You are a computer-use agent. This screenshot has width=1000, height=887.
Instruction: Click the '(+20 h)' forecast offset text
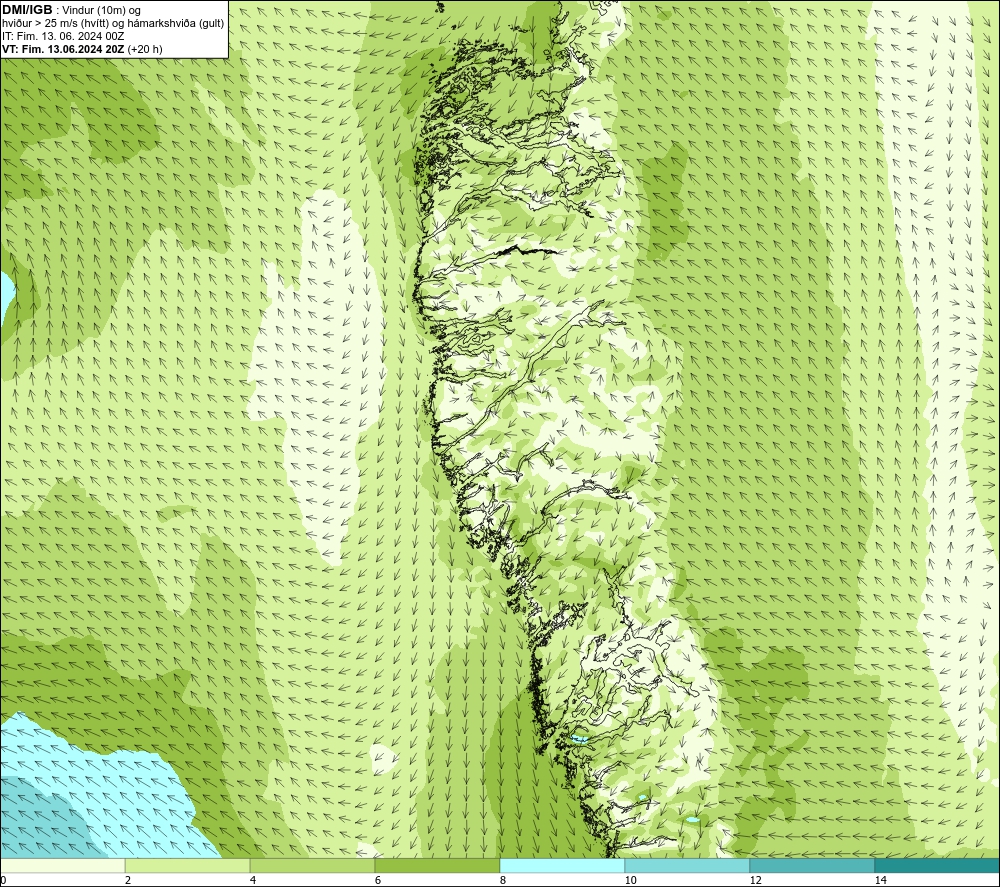click(145, 49)
